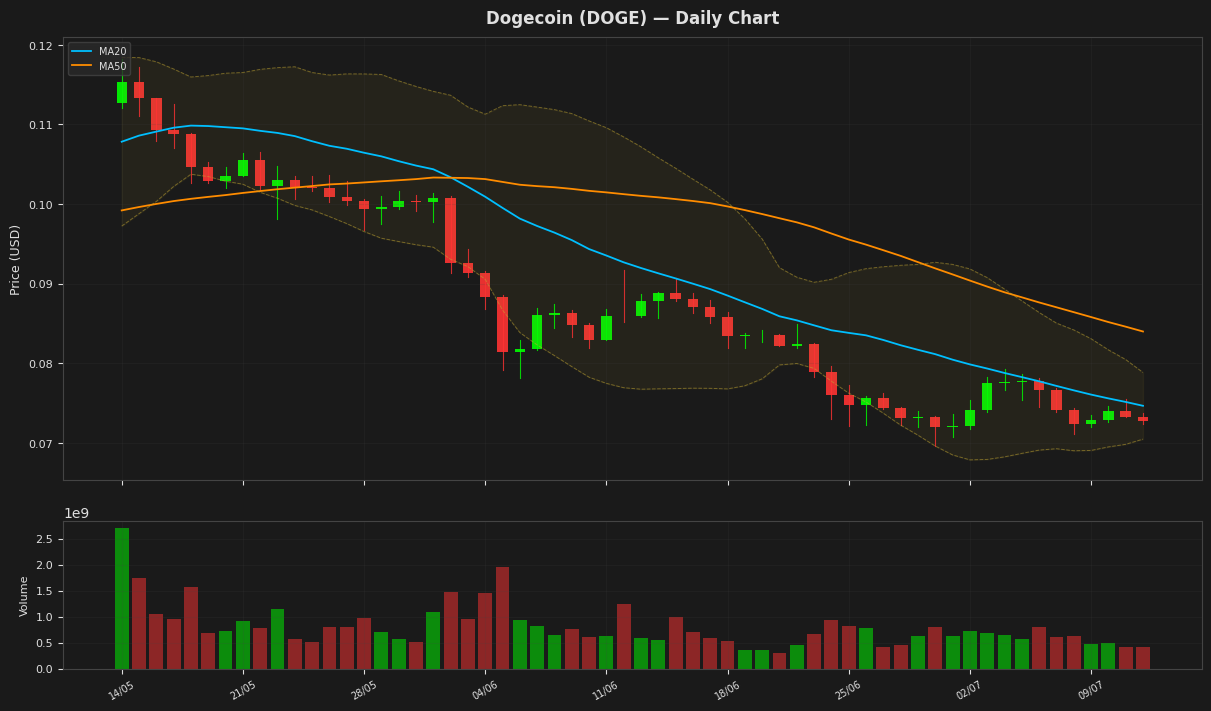Click the Volume axis label
1211x711 pixels.
click(24, 595)
